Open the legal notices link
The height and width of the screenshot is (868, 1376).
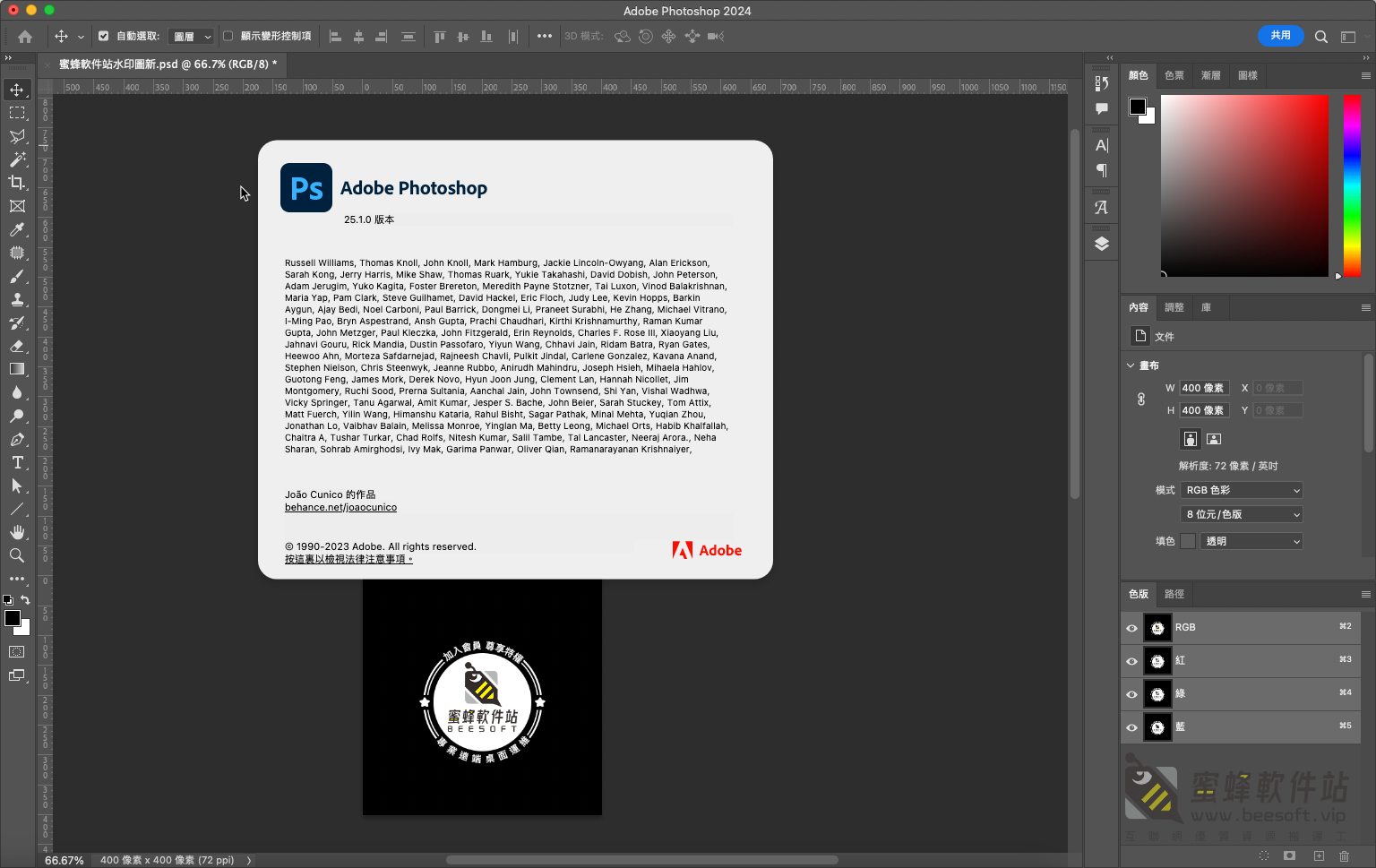pos(348,559)
